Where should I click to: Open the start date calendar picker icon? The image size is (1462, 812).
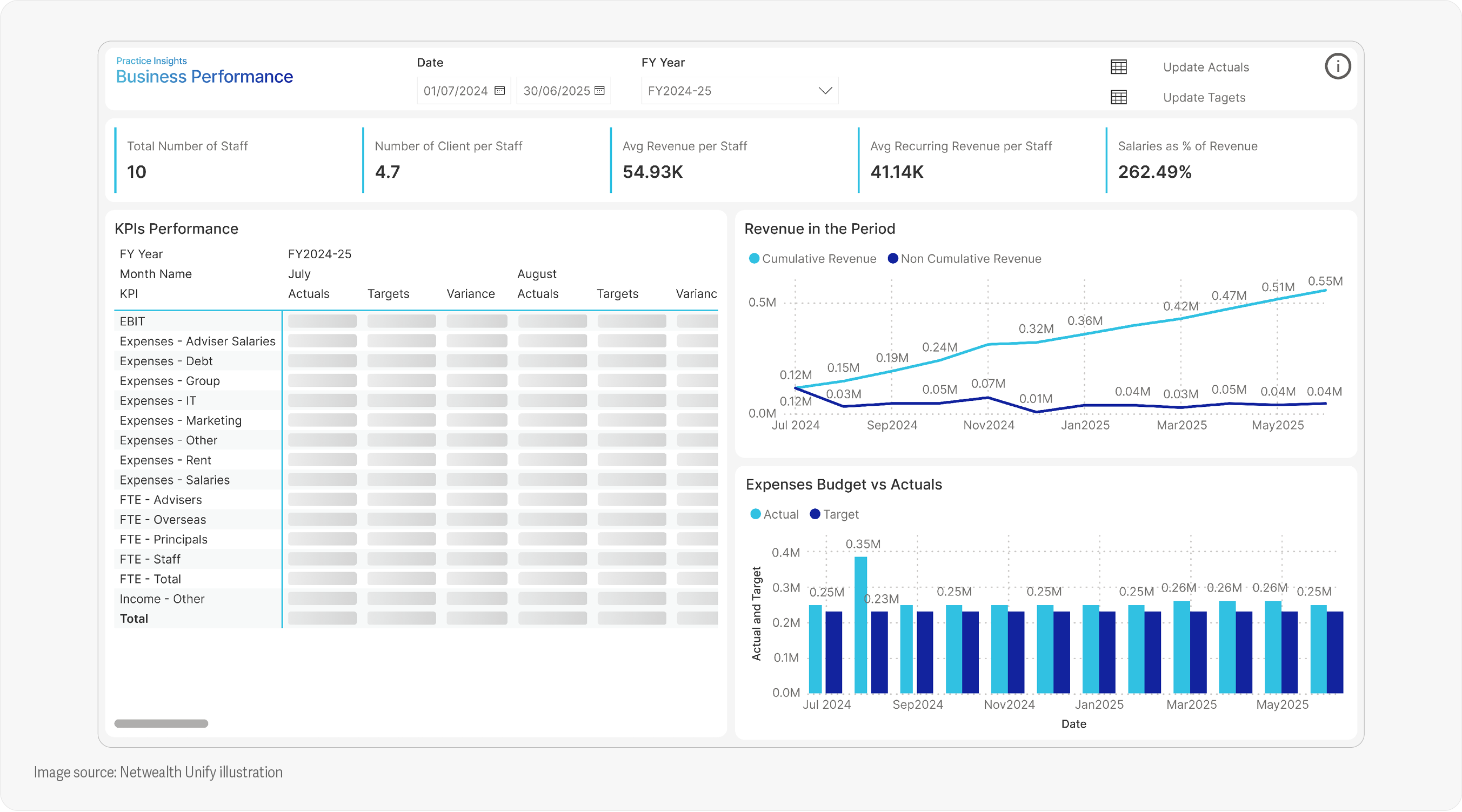click(499, 91)
